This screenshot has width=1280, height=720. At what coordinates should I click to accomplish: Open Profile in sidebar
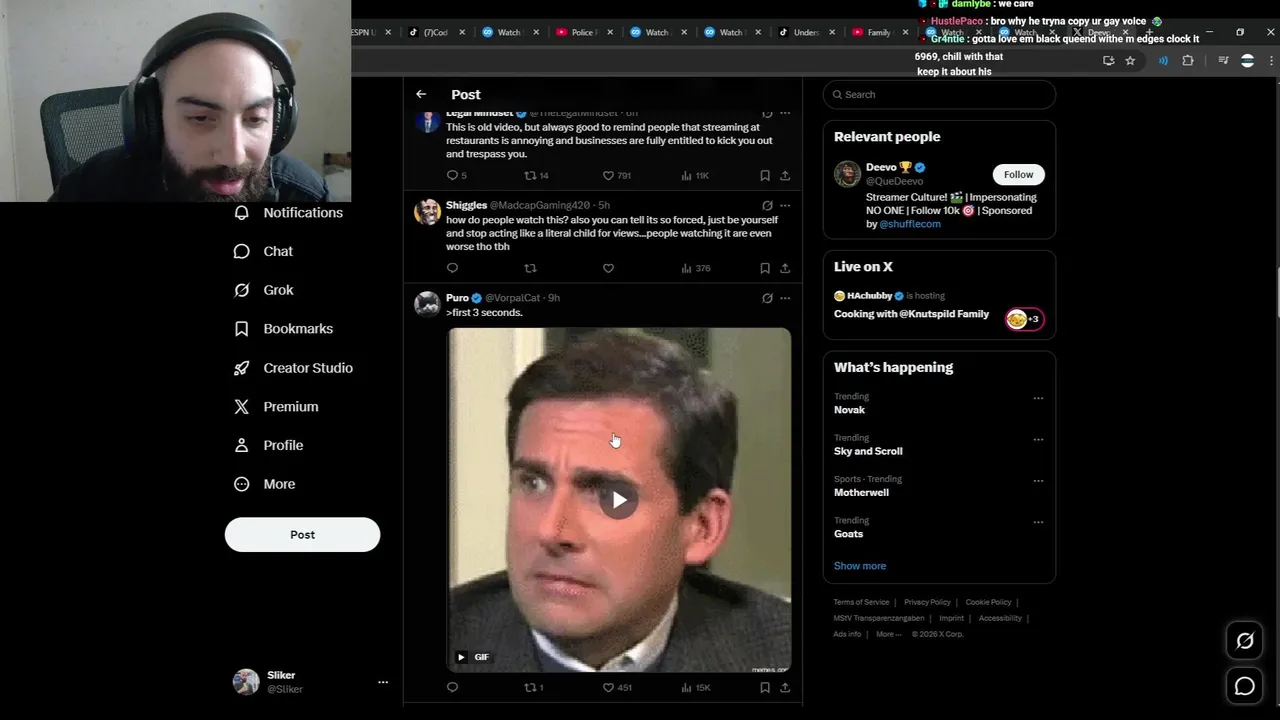pos(268,445)
